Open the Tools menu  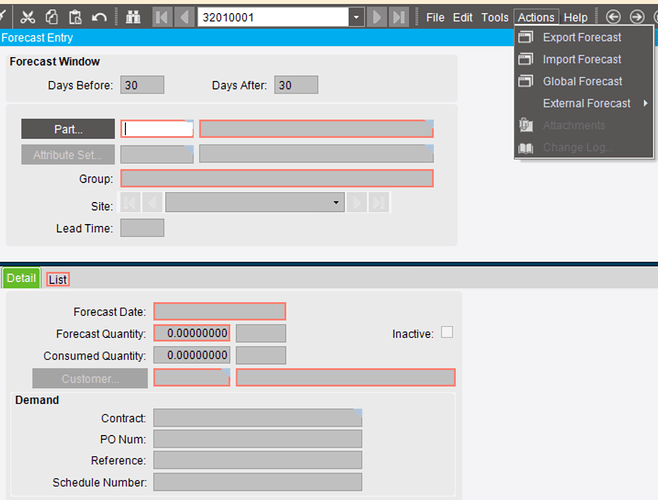click(x=495, y=18)
